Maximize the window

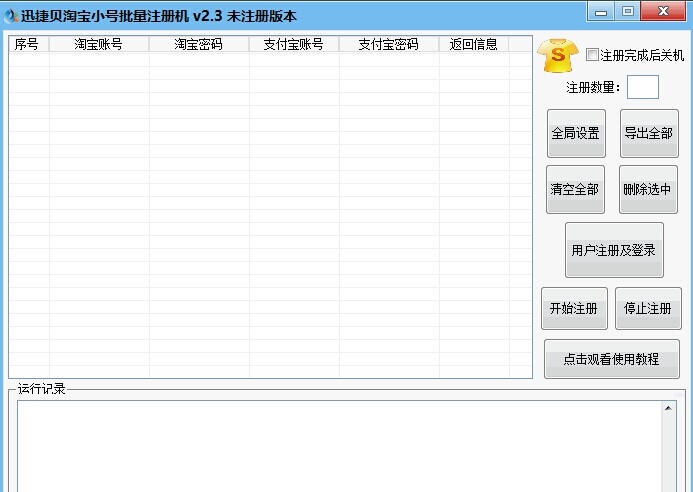[x=627, y=11]
